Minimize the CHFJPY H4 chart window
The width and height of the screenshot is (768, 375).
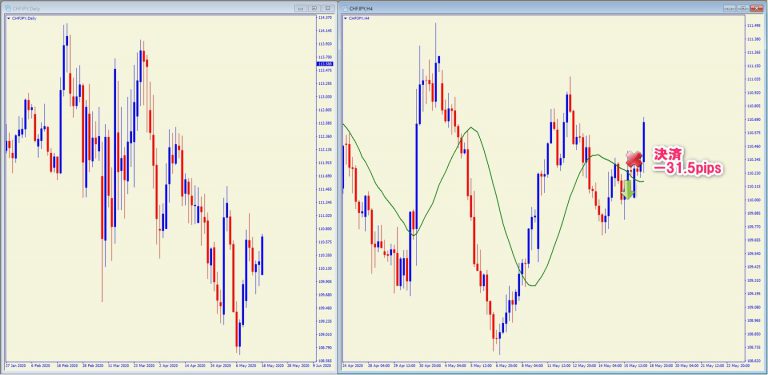(729, 8)
